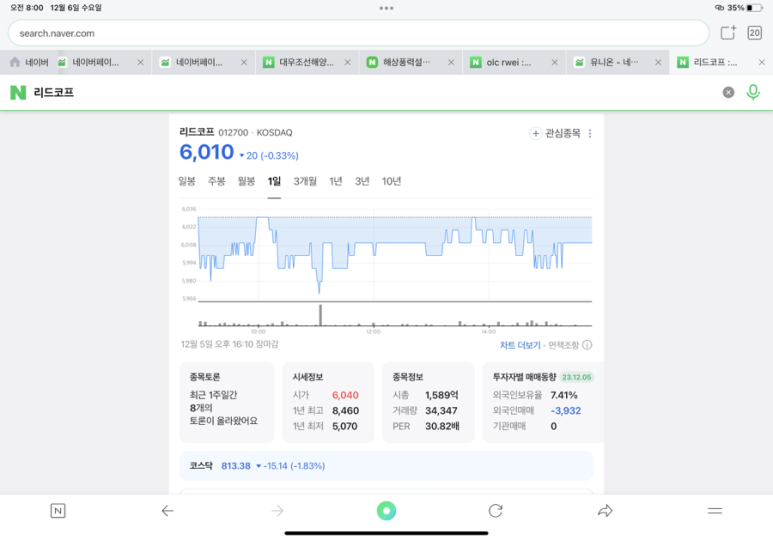Open the 코스닥 index row

pyautogui.click(x=386, y=466)
